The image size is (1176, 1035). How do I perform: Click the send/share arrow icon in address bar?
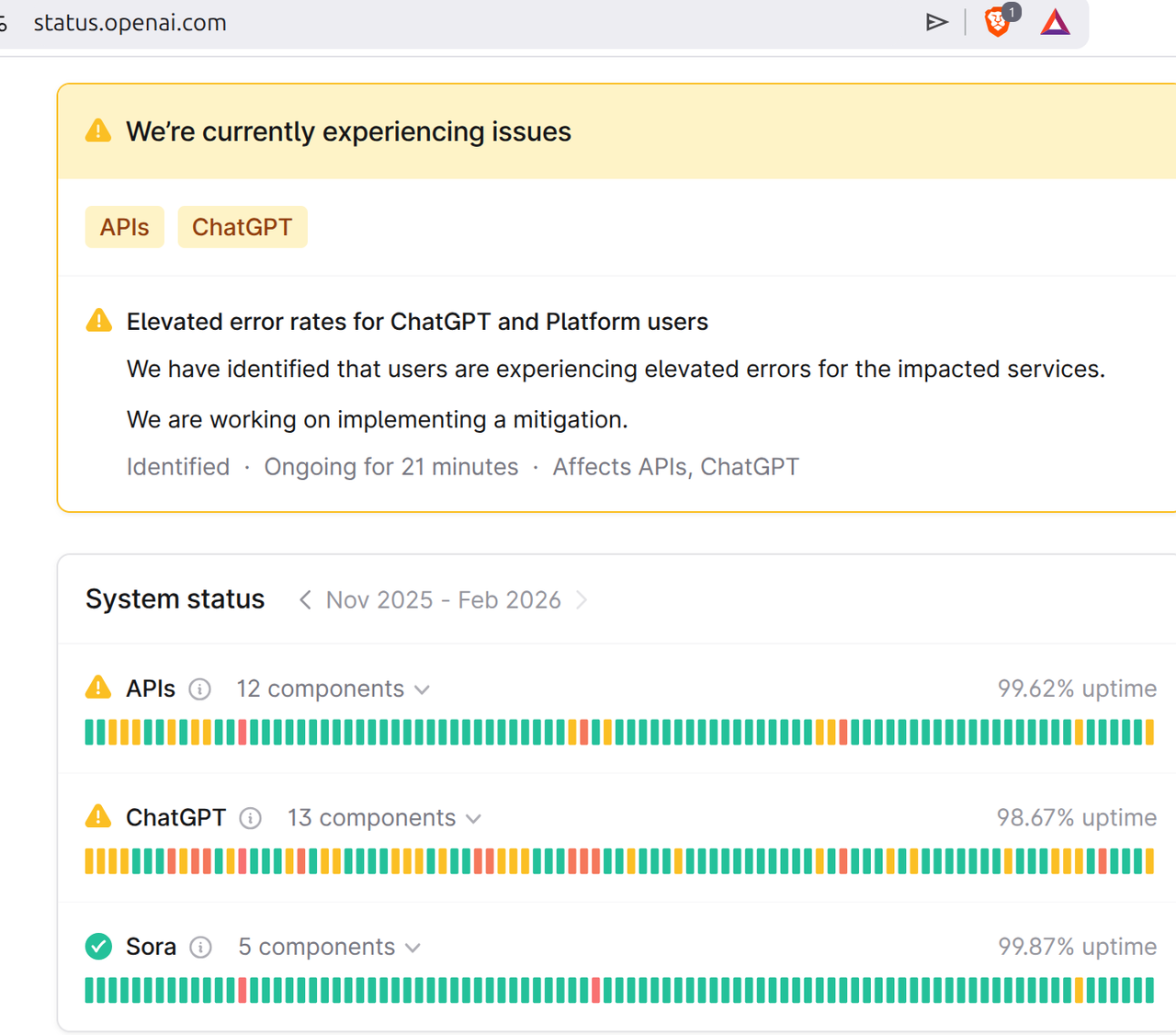pos(936,22)
